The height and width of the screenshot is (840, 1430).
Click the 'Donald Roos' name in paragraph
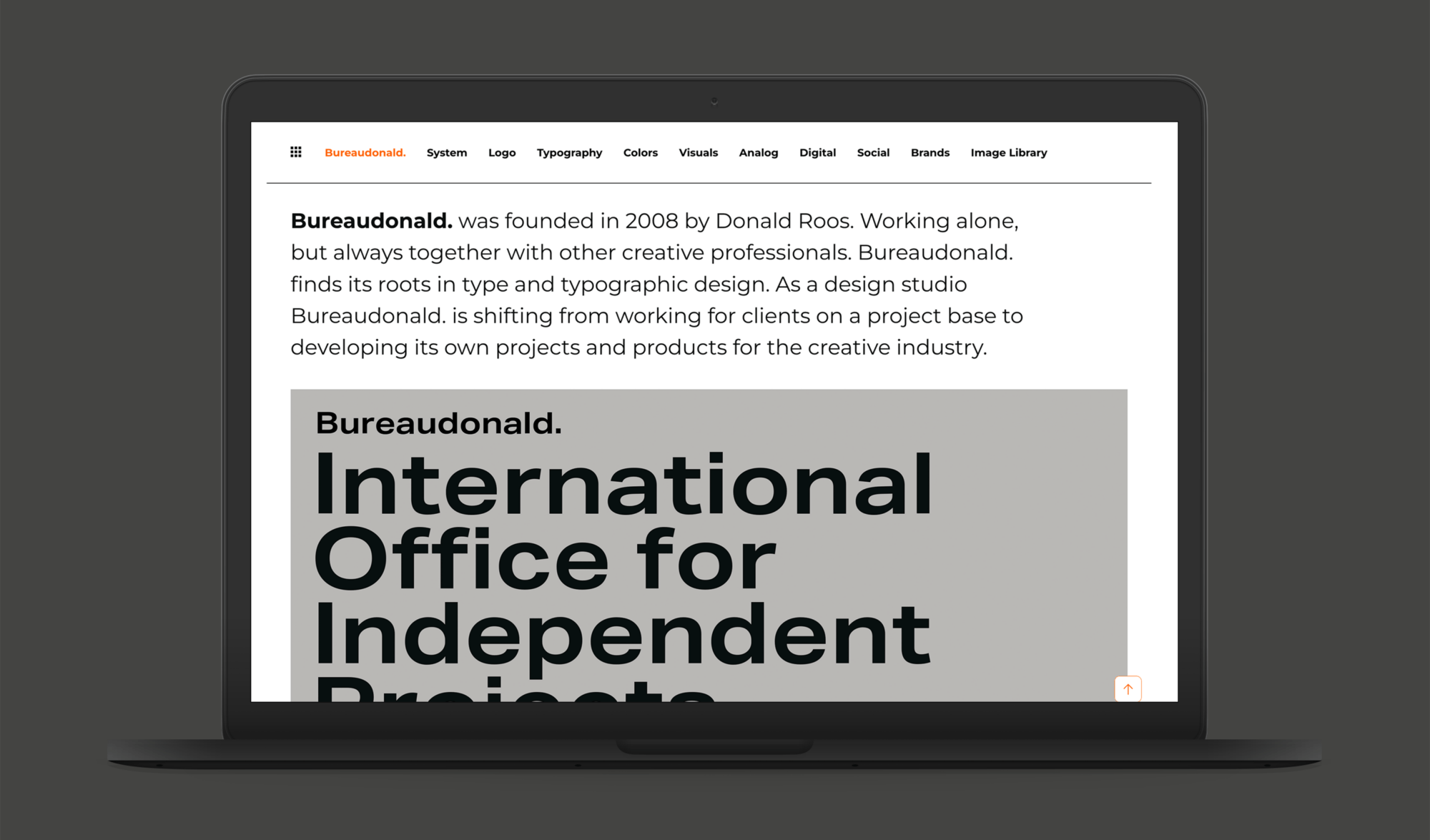(x=783, y=221)
